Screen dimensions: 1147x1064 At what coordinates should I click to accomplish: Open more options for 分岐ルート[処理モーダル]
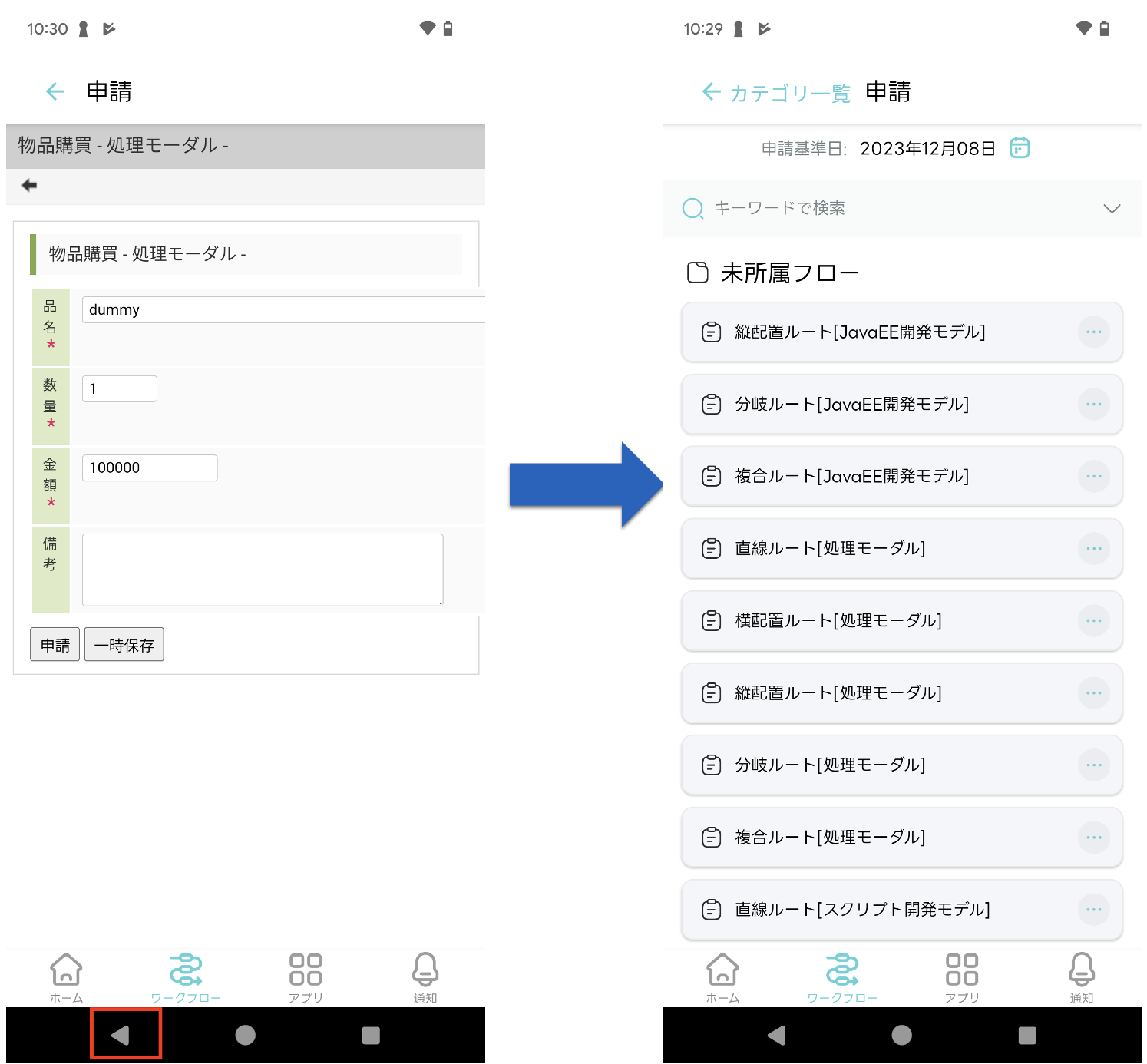(x=1094, y=765)
